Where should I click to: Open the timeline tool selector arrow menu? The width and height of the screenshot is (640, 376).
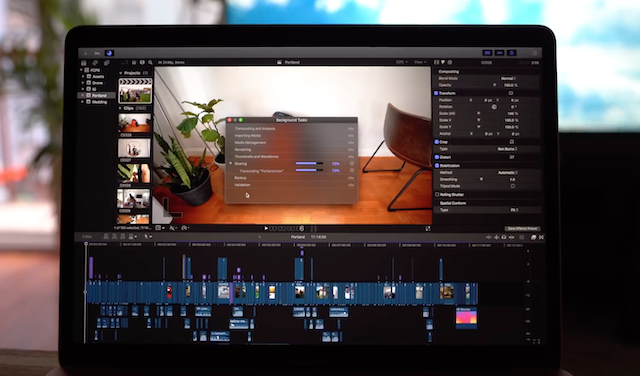pos(148,237)
